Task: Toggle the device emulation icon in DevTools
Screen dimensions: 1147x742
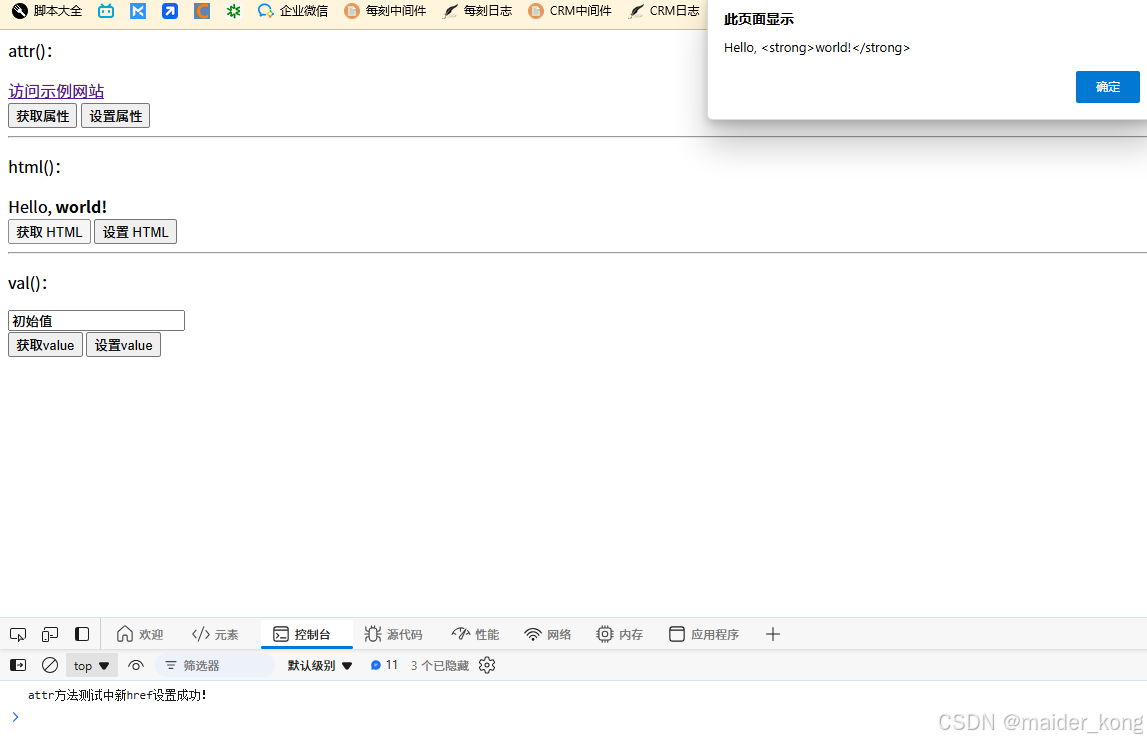Action: click(50, 633)
